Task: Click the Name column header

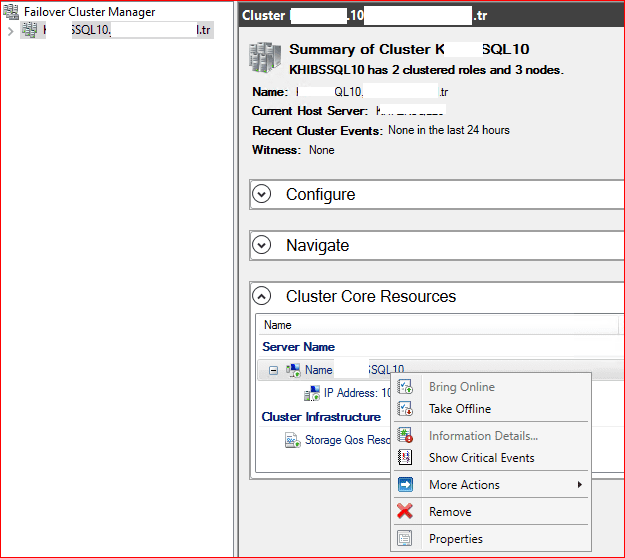Action: click(x=278, y=325)
